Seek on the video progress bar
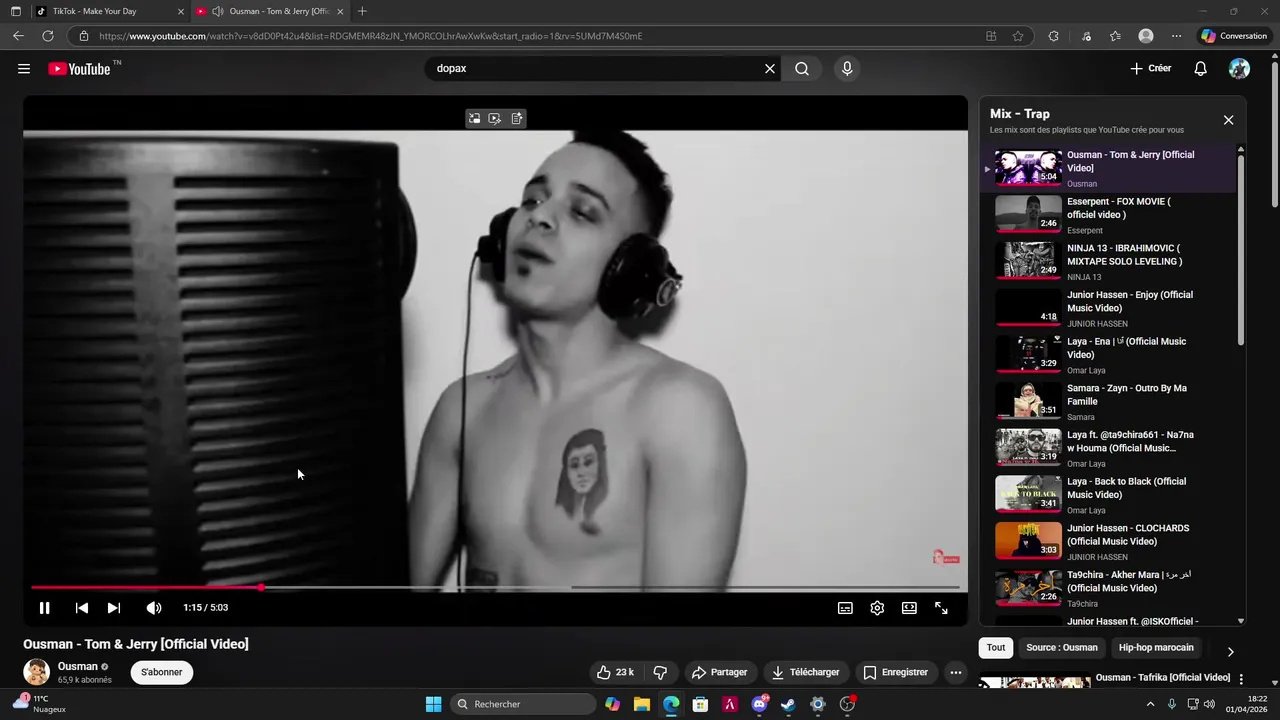The image size is (1280, 720). coord(495,587)
